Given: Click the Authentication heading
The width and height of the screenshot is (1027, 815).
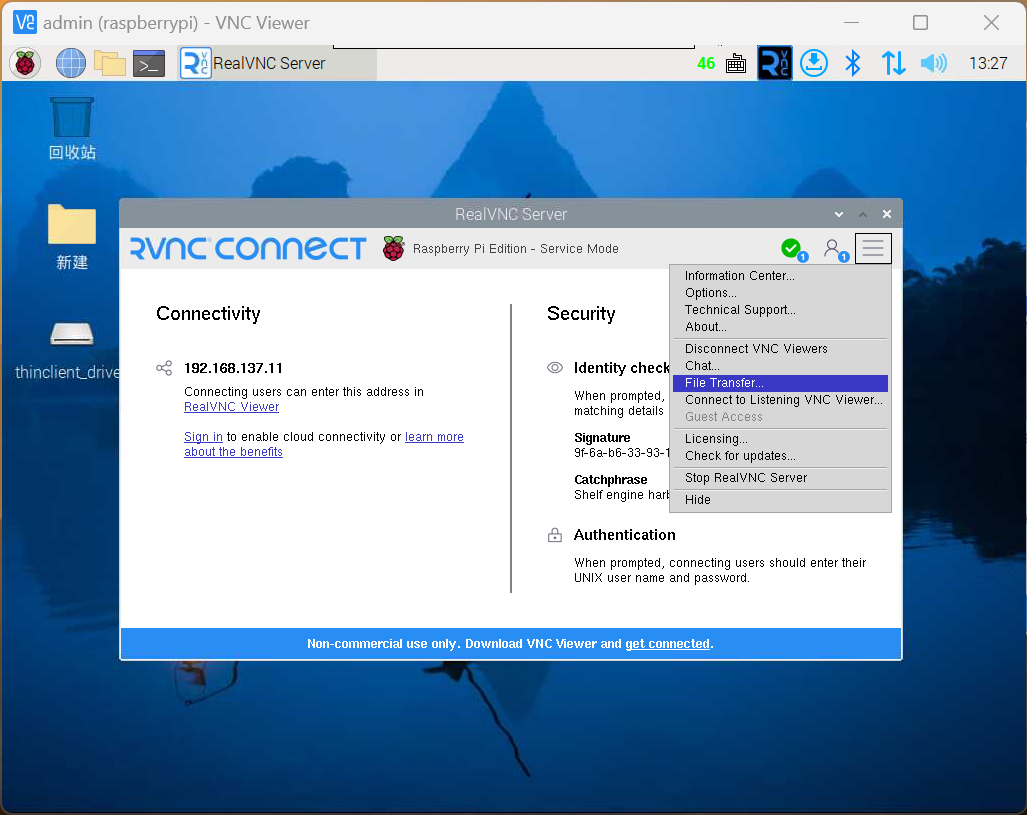Looking at the screenshot, I should pyautogui.click(x=624, y=535).
